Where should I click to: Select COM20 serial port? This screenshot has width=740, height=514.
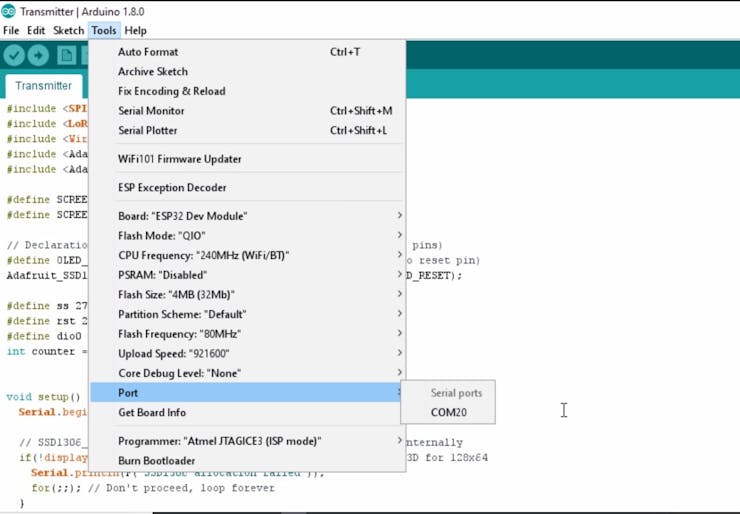[448, 413]
